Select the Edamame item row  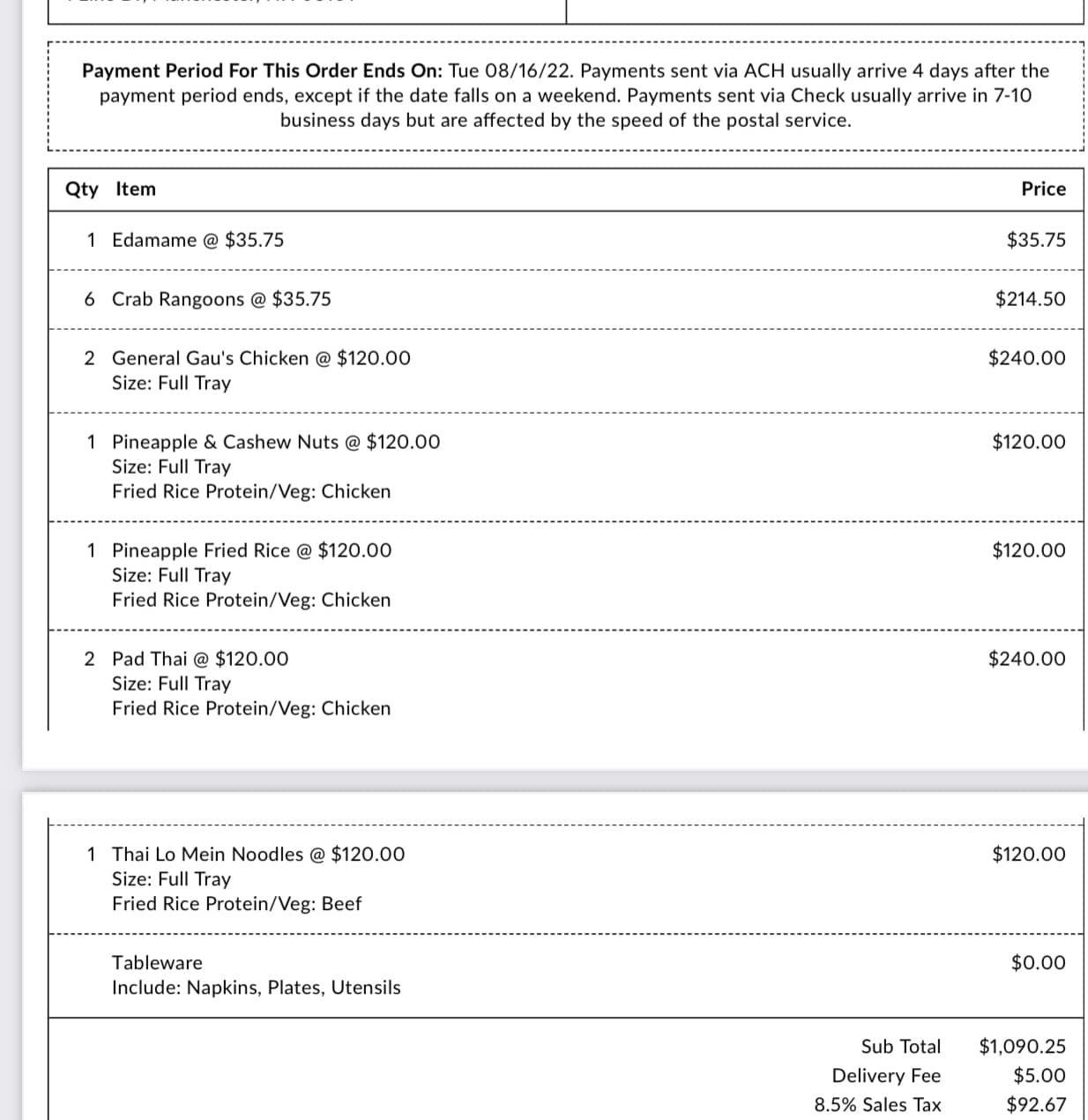pyautogui.click(x=197, y=240)
